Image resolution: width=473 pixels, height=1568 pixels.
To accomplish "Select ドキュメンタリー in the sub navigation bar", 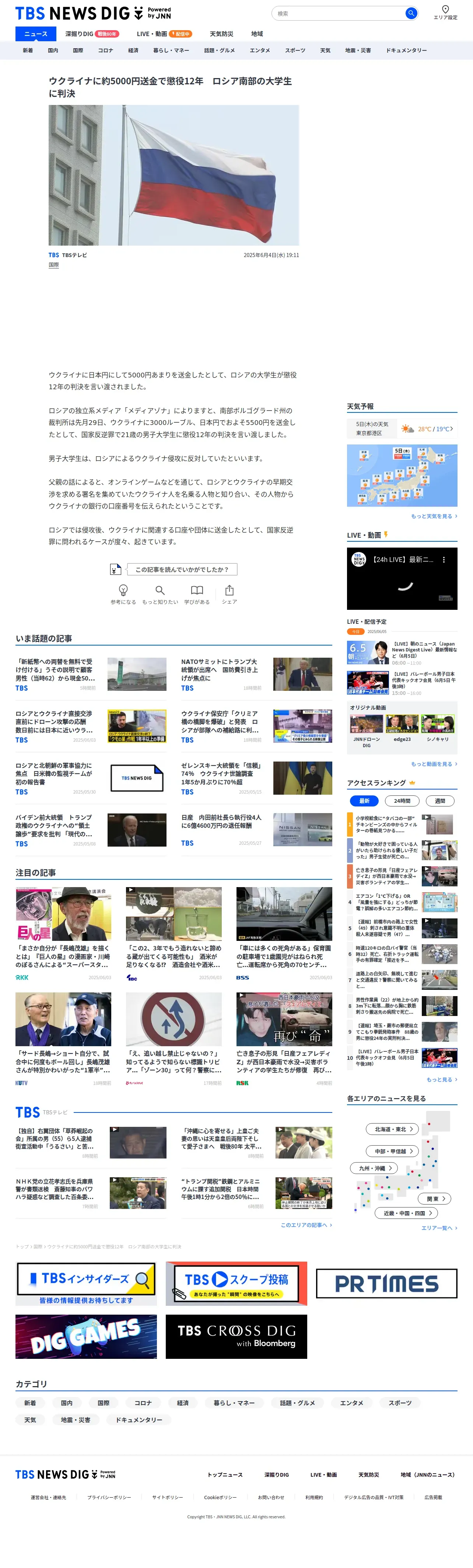I will (x=406, y=50).
